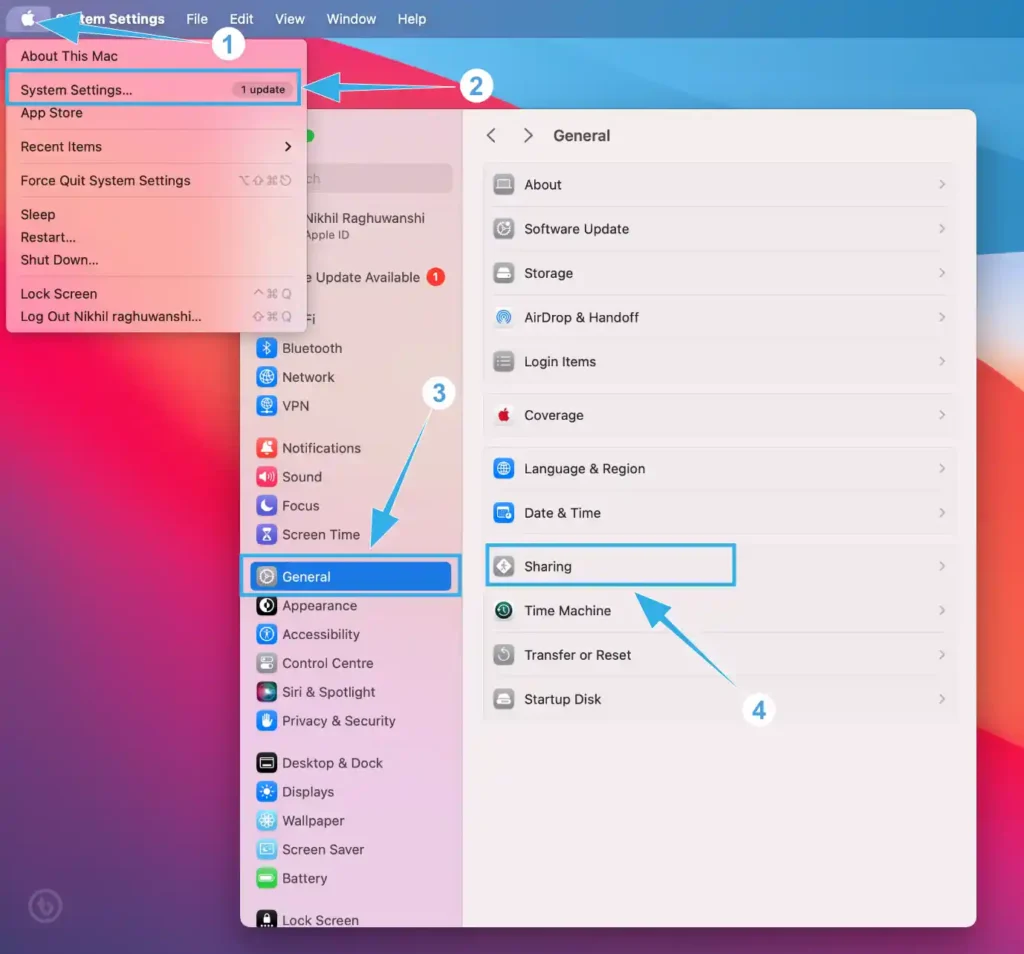Click the General gear icon in sidebar

[266, 577]
